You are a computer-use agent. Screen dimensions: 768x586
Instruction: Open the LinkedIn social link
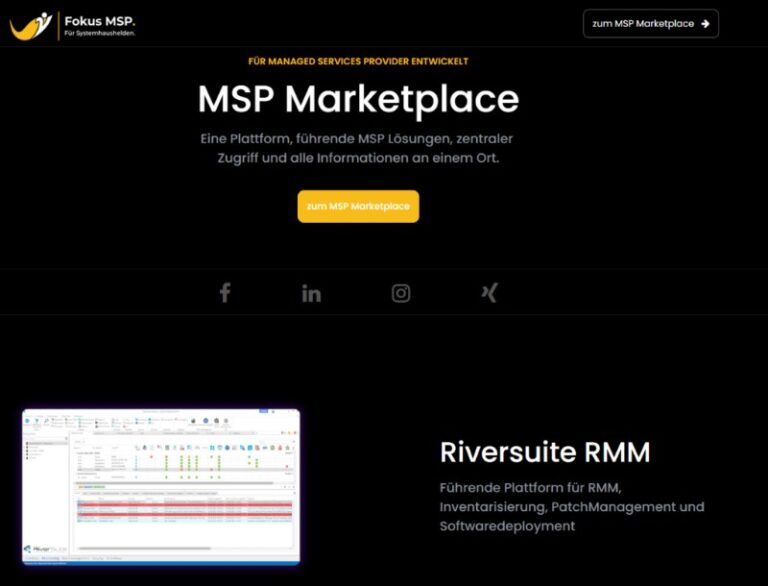tap(311, 293)
